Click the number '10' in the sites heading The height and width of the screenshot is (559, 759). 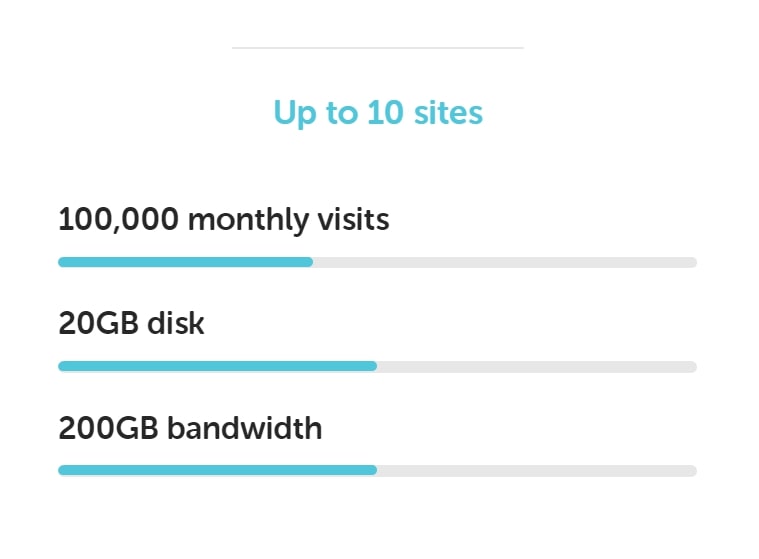click(385, 113)
